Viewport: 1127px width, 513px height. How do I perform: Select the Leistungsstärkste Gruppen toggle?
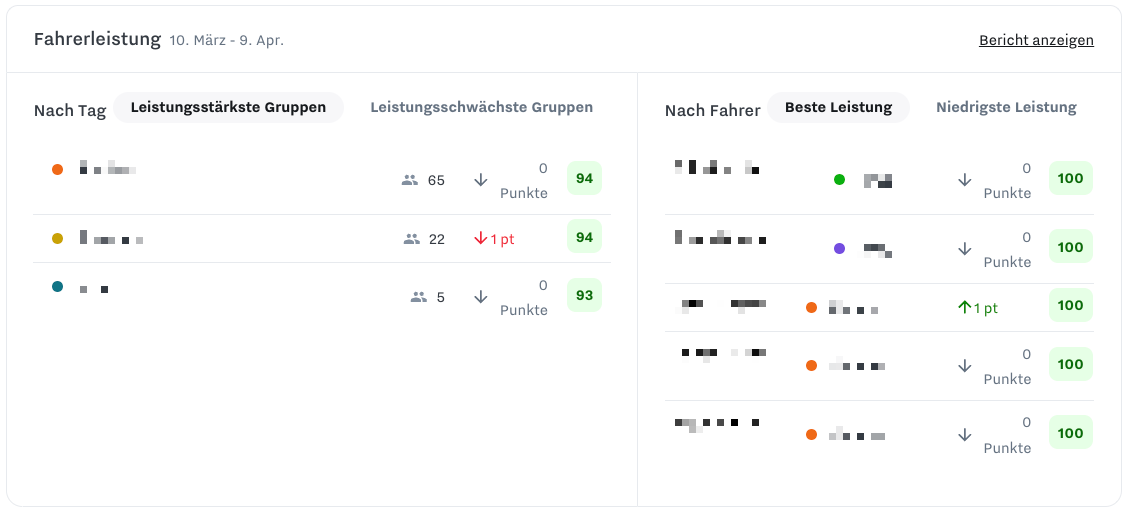pos(229,108)
